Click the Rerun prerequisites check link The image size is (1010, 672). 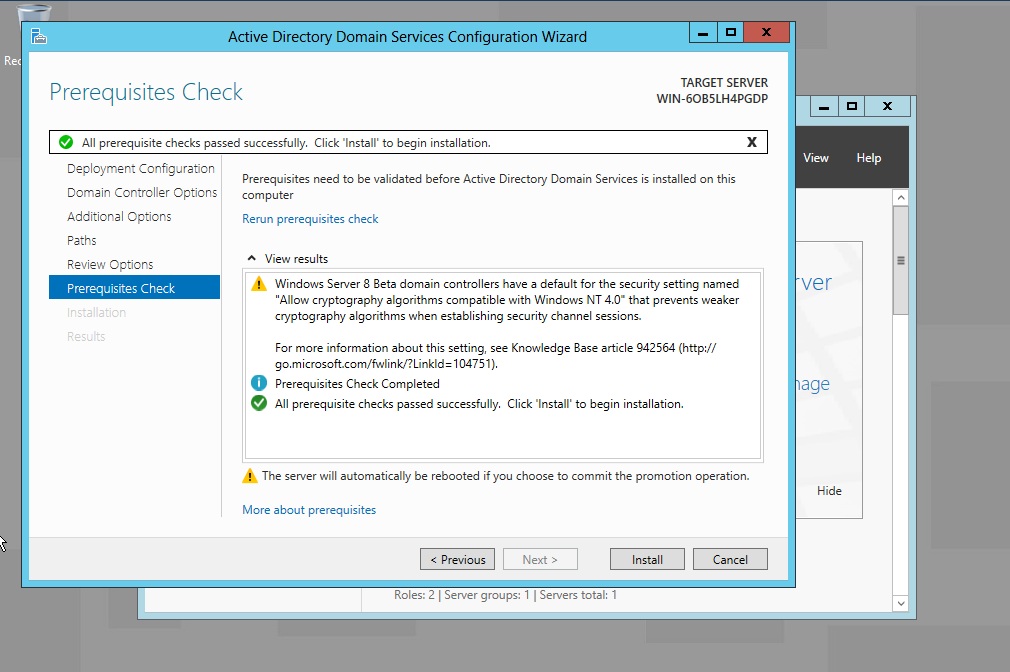pos(310,219)
